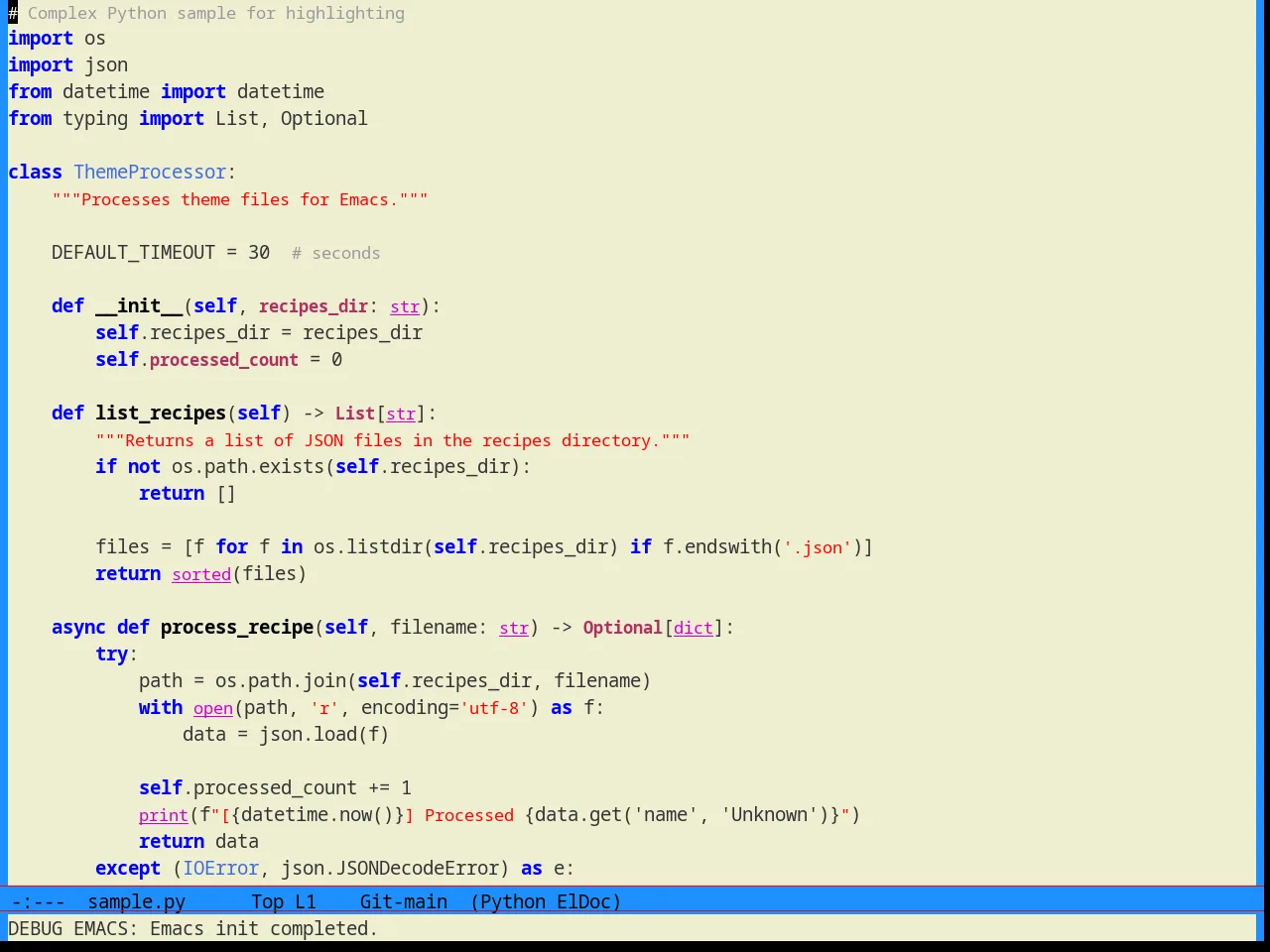Click 'os.path.join' call

281,680
